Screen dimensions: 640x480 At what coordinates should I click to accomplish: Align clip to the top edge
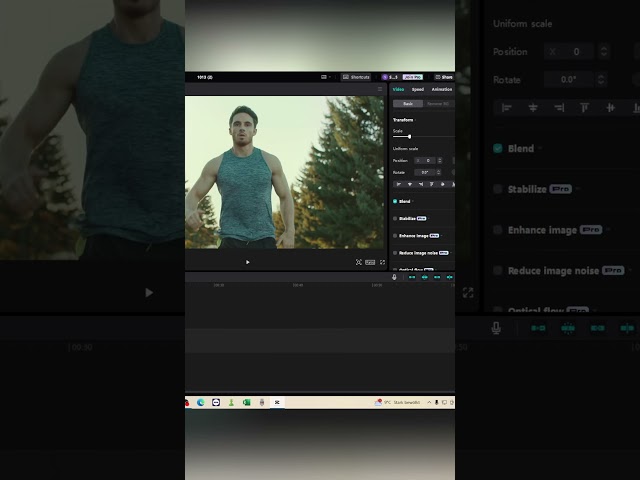point(431,184)
